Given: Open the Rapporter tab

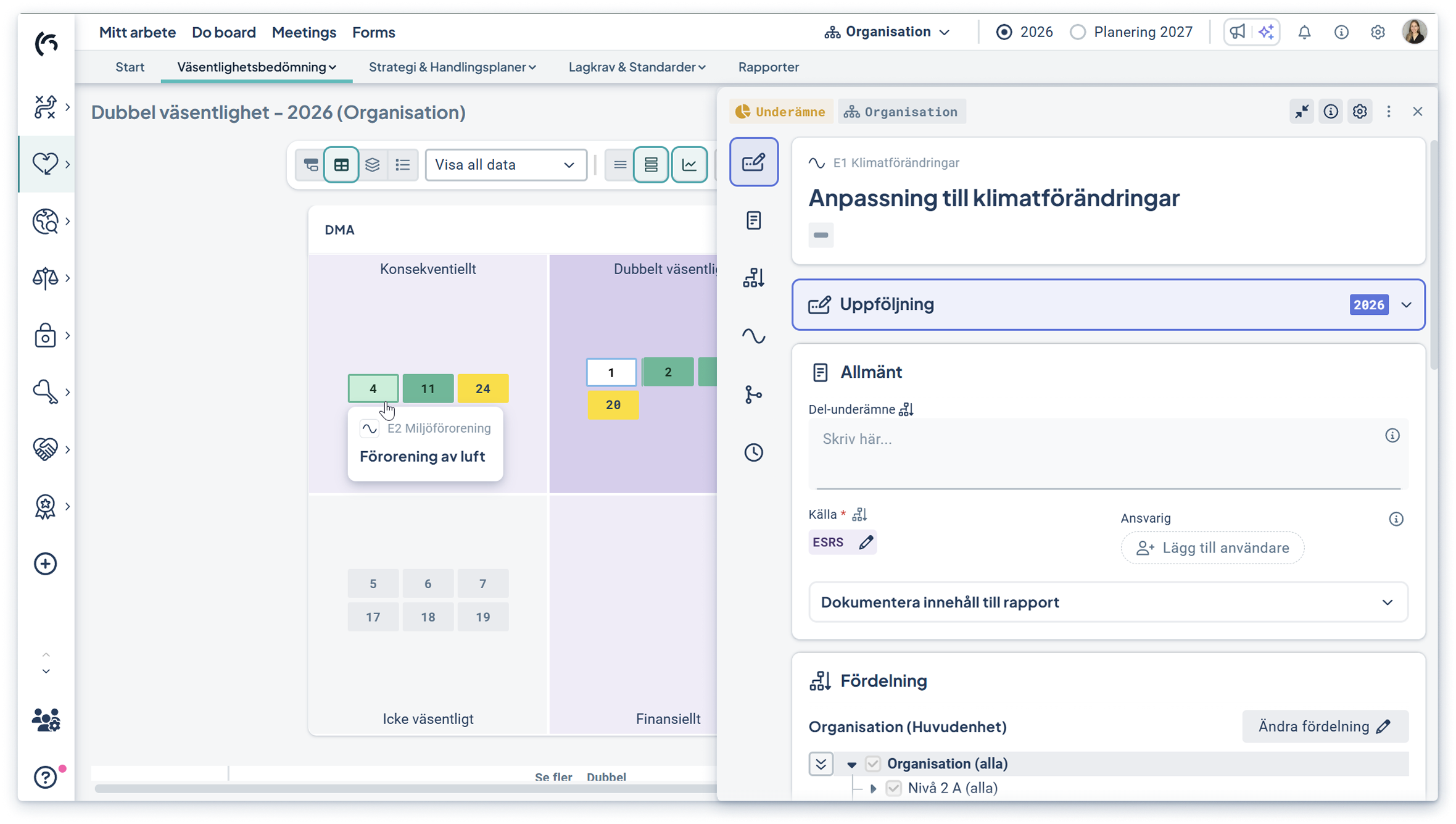Looking at the screenshot, I should (768, 67).
